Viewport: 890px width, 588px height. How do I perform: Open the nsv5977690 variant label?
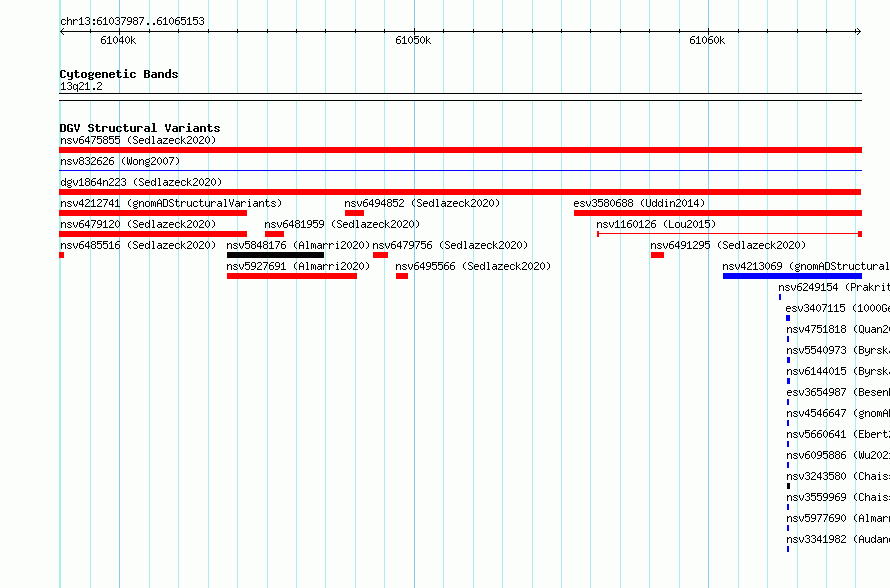[x=838, y=518]
